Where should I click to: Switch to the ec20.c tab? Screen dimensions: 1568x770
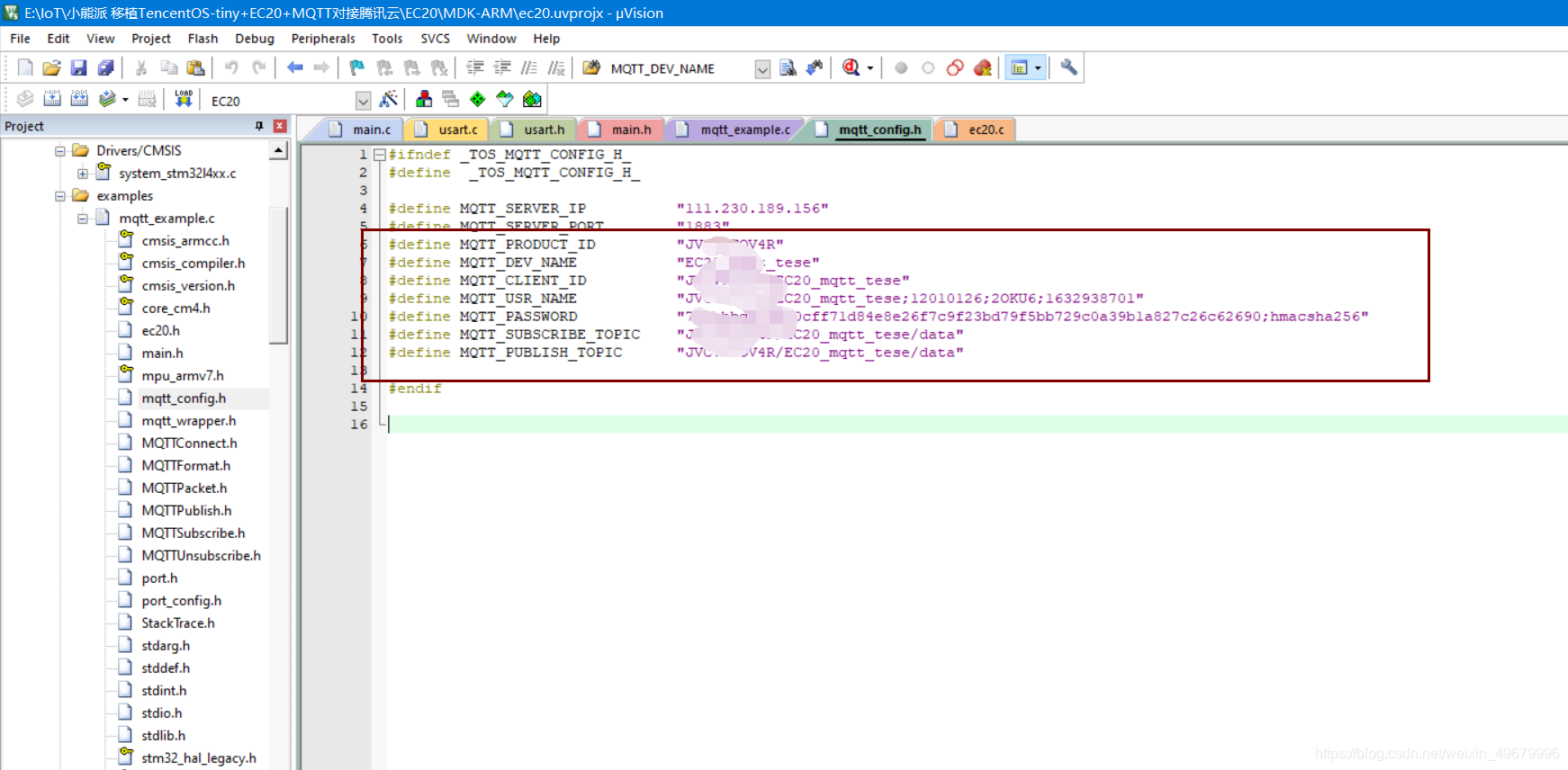(x=975, y=130)
